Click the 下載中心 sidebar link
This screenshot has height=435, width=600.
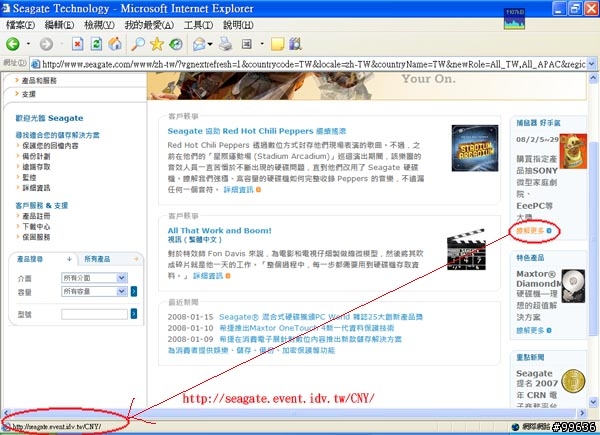[x=36, y=226]
